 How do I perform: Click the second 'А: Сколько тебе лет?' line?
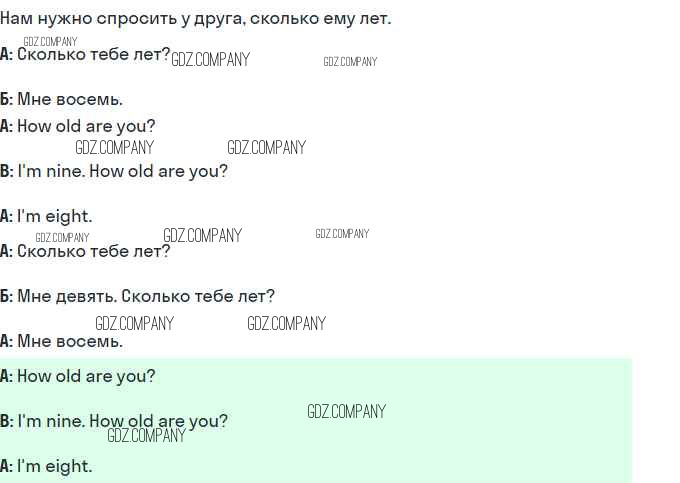point(86,251)
